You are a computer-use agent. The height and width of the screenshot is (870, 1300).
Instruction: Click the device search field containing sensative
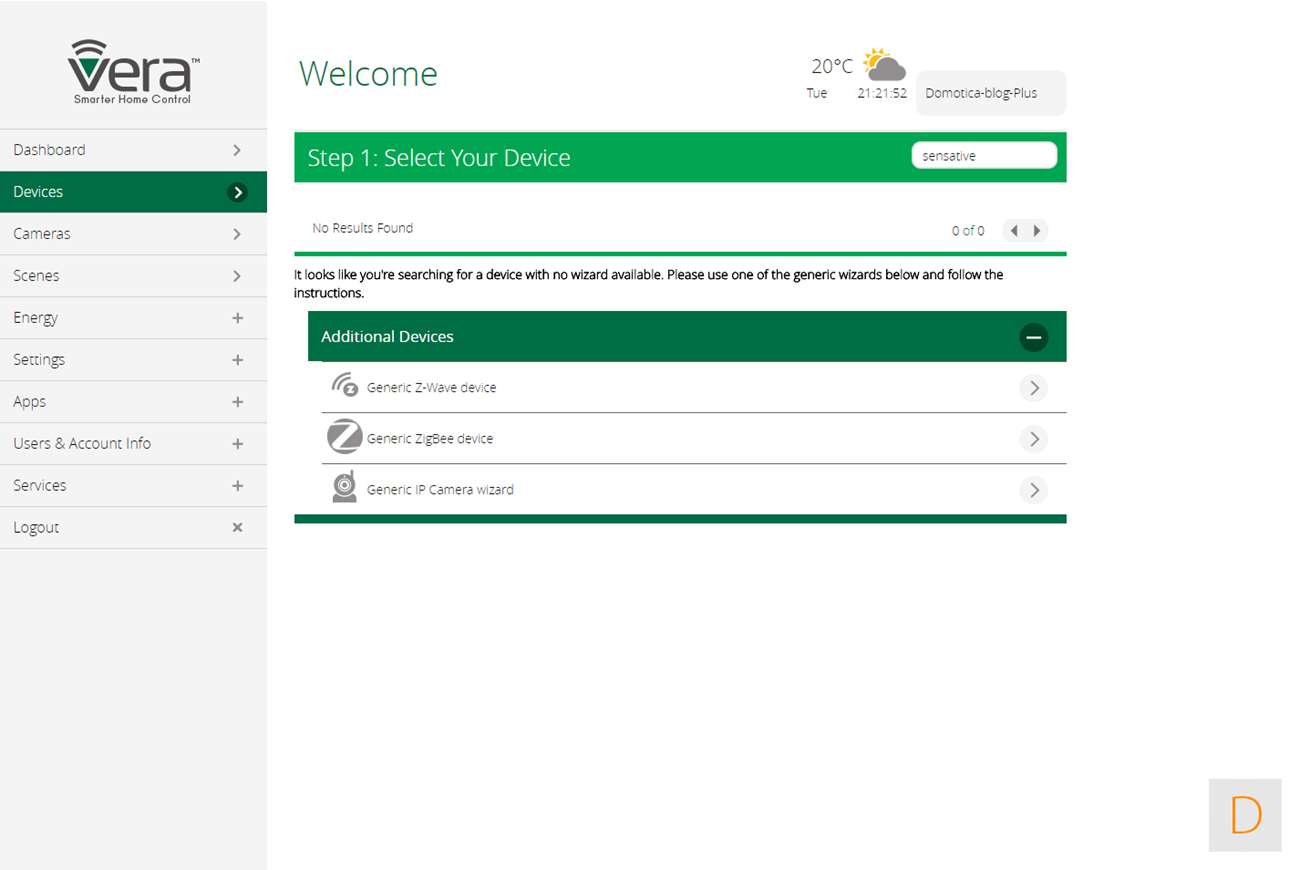(983, 156)
